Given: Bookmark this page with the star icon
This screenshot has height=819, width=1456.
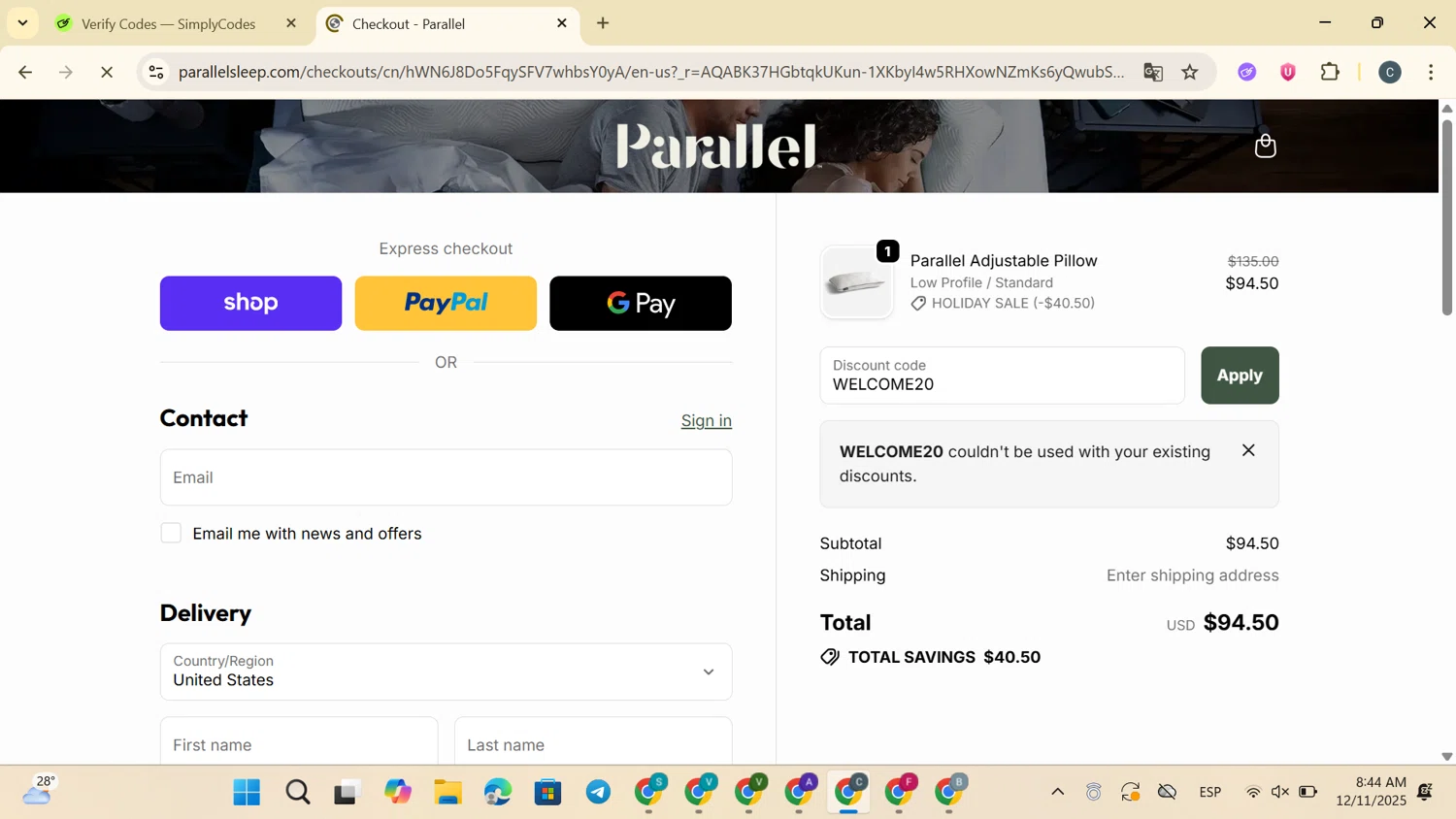Looking at the screenshot, I should point(1190,72).
